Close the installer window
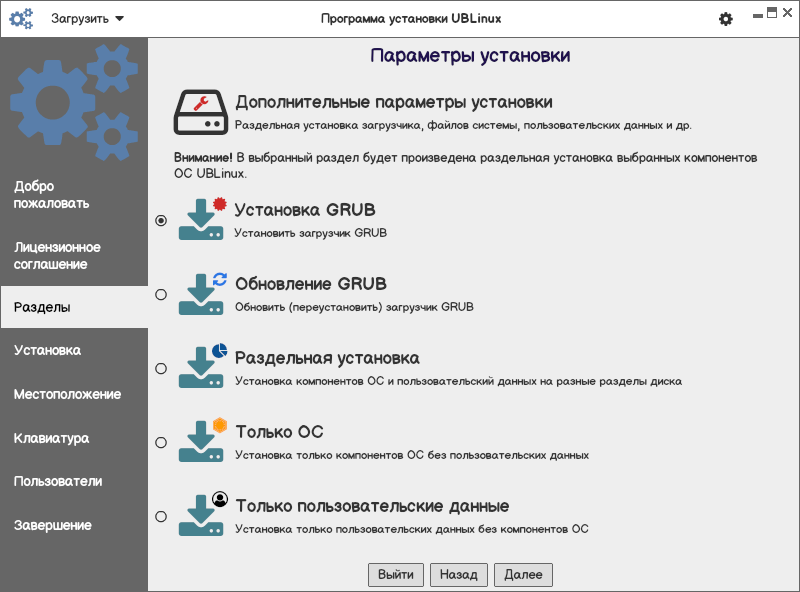The width and height of the screenshot is (800, 592). pyautogui.click(x=787, y=13)
